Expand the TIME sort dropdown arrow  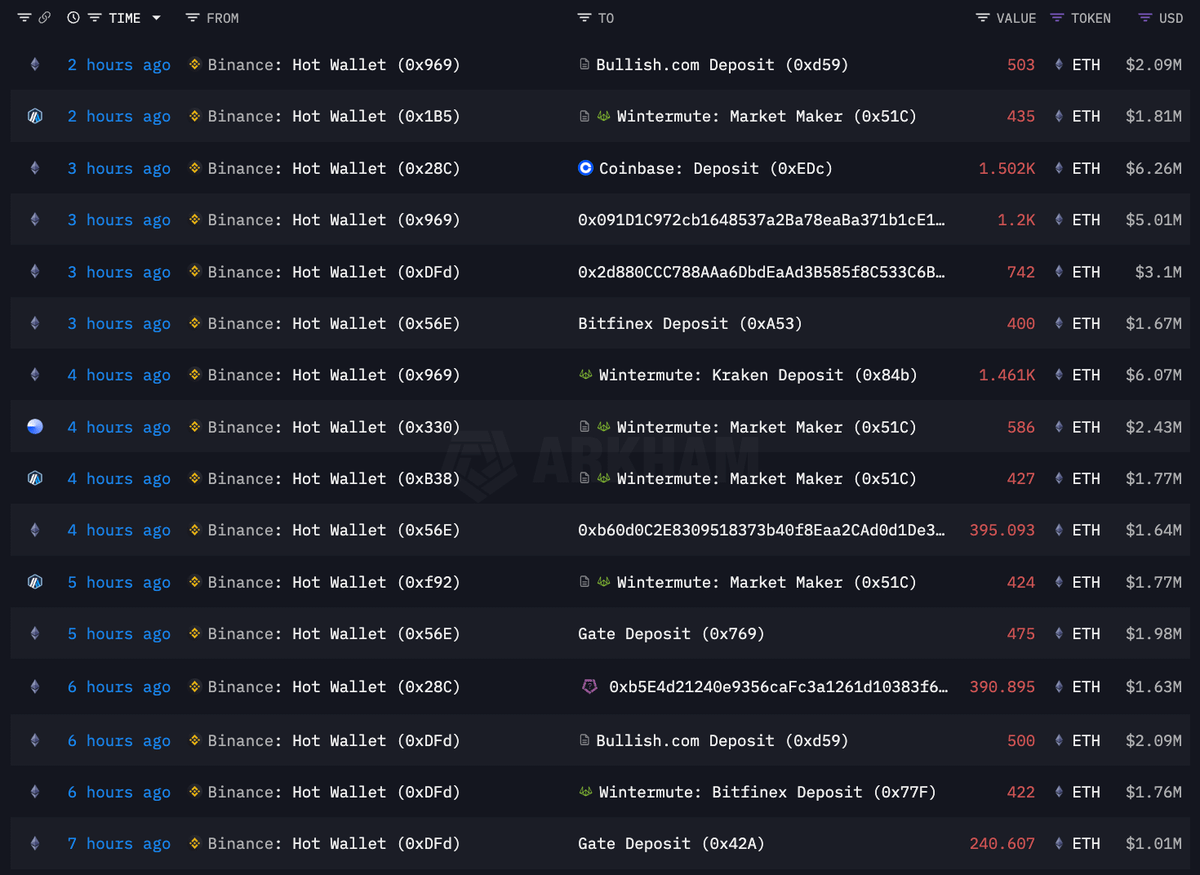pyautogui.click(x=156, y=18)
